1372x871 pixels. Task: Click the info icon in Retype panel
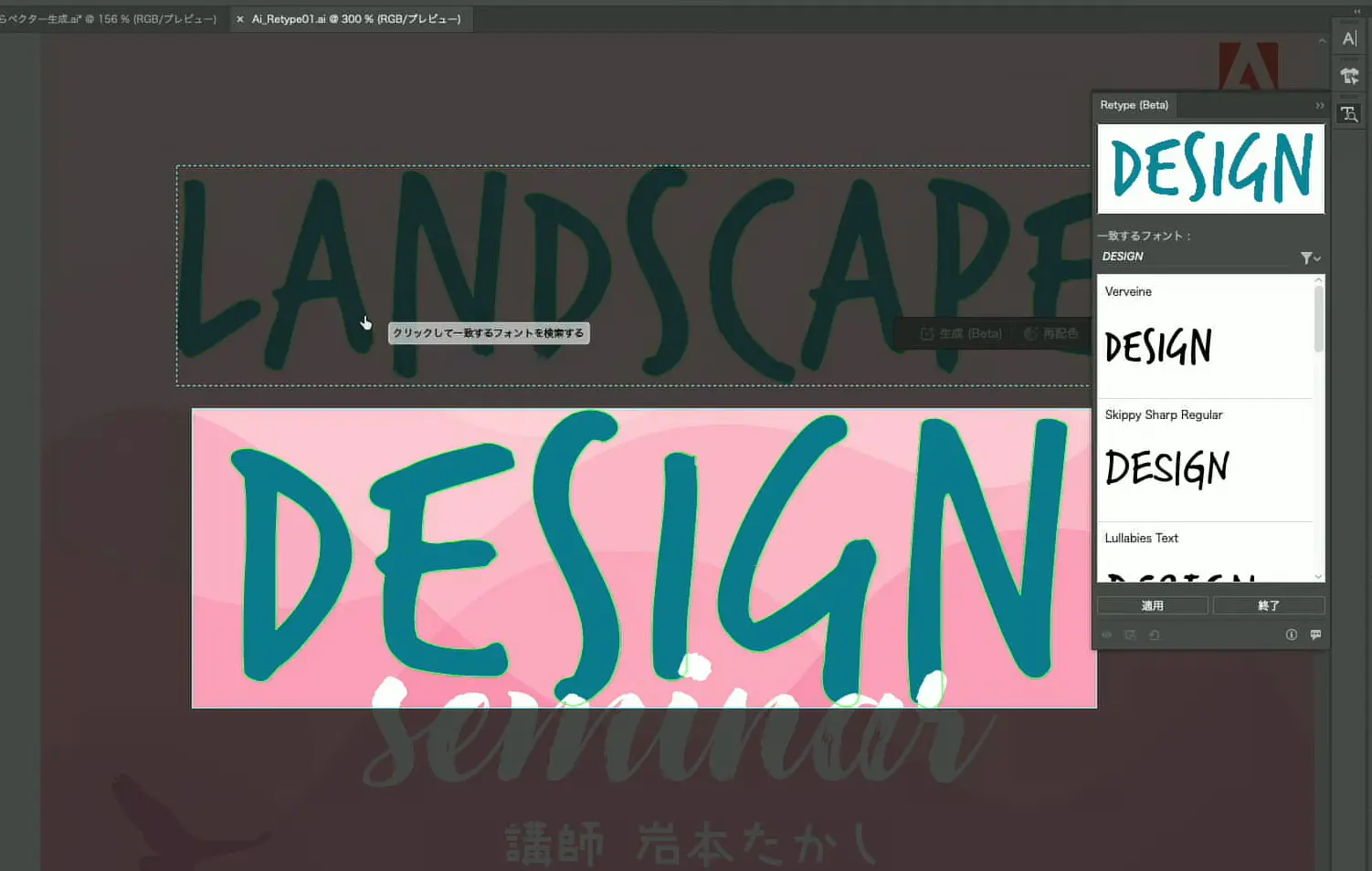point(1291,635)
